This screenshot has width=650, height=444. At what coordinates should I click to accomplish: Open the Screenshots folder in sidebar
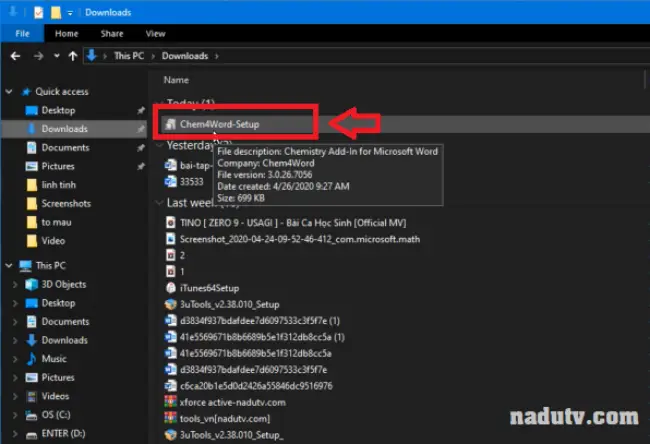pyautogui.click(x=66, y=204)
